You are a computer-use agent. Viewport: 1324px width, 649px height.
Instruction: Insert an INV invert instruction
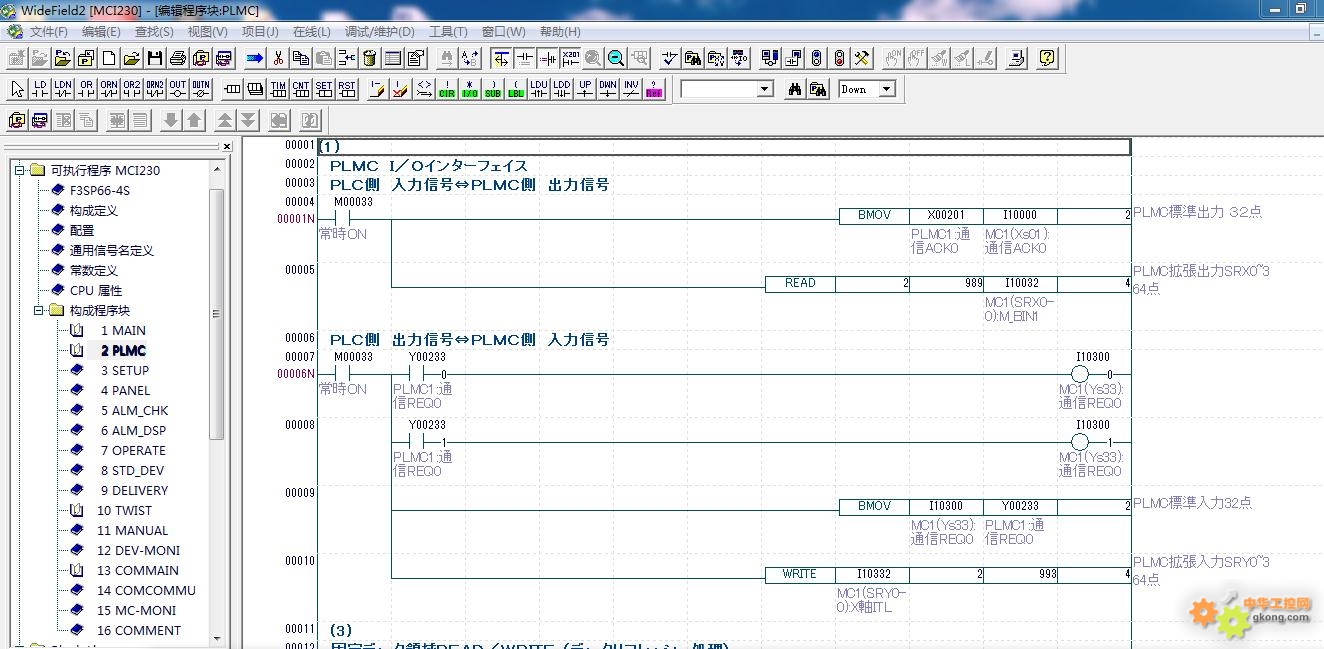pyautogui.click(x=631, y=89)
